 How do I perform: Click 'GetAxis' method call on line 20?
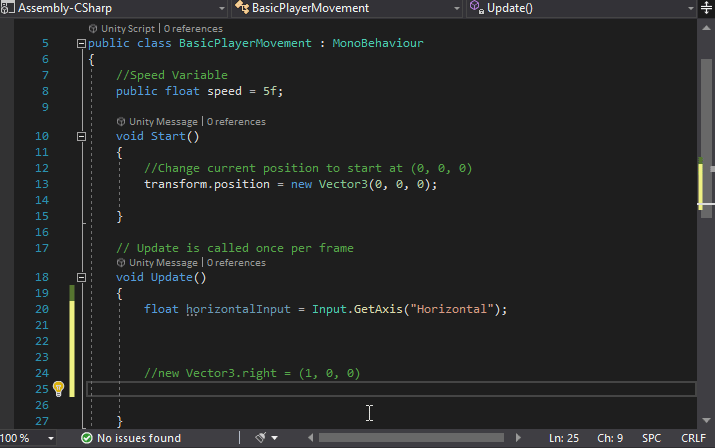(x=378, y=309)
